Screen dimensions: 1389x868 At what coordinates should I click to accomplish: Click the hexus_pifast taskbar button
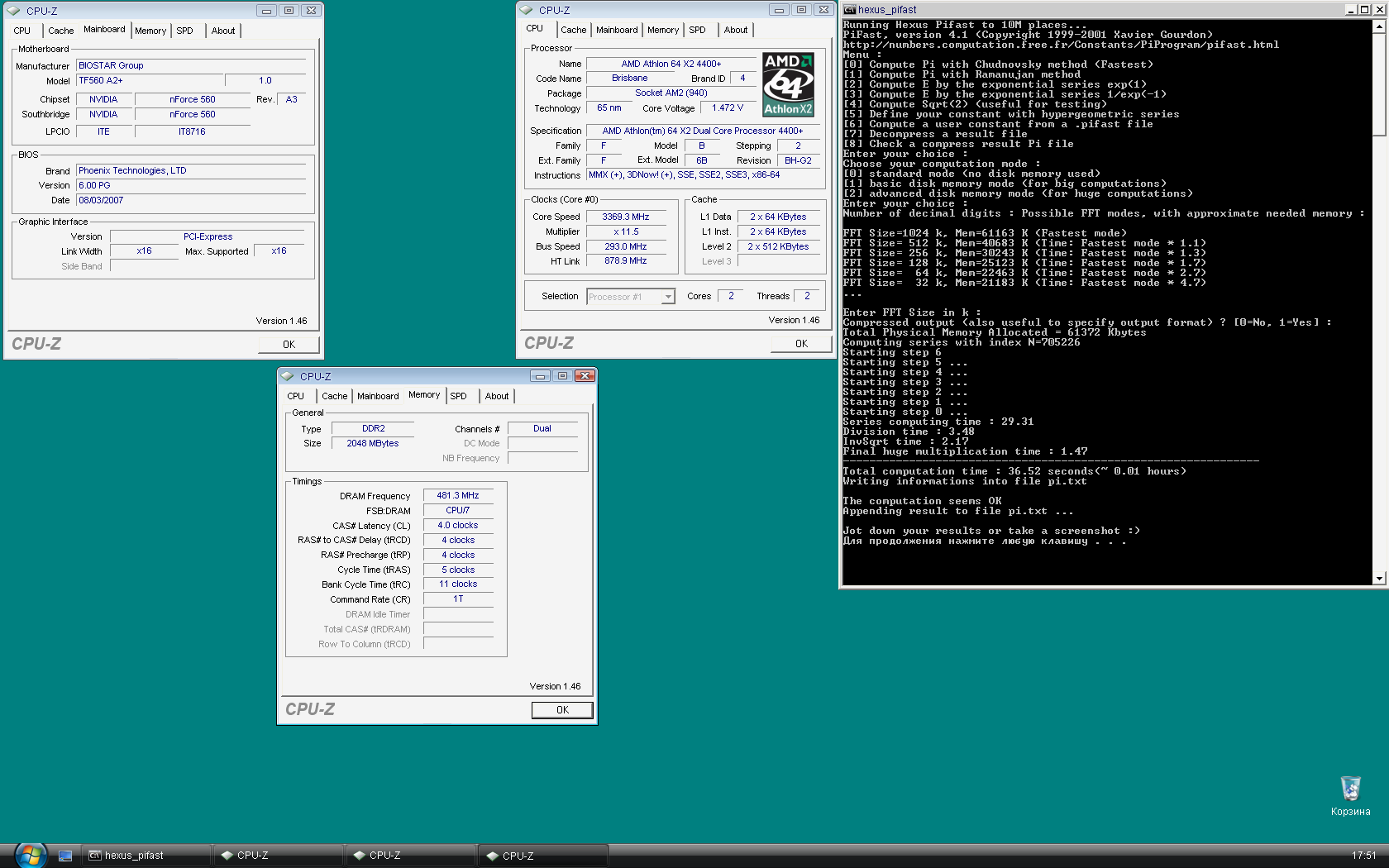pyautogui.click(x=146, y=856)
